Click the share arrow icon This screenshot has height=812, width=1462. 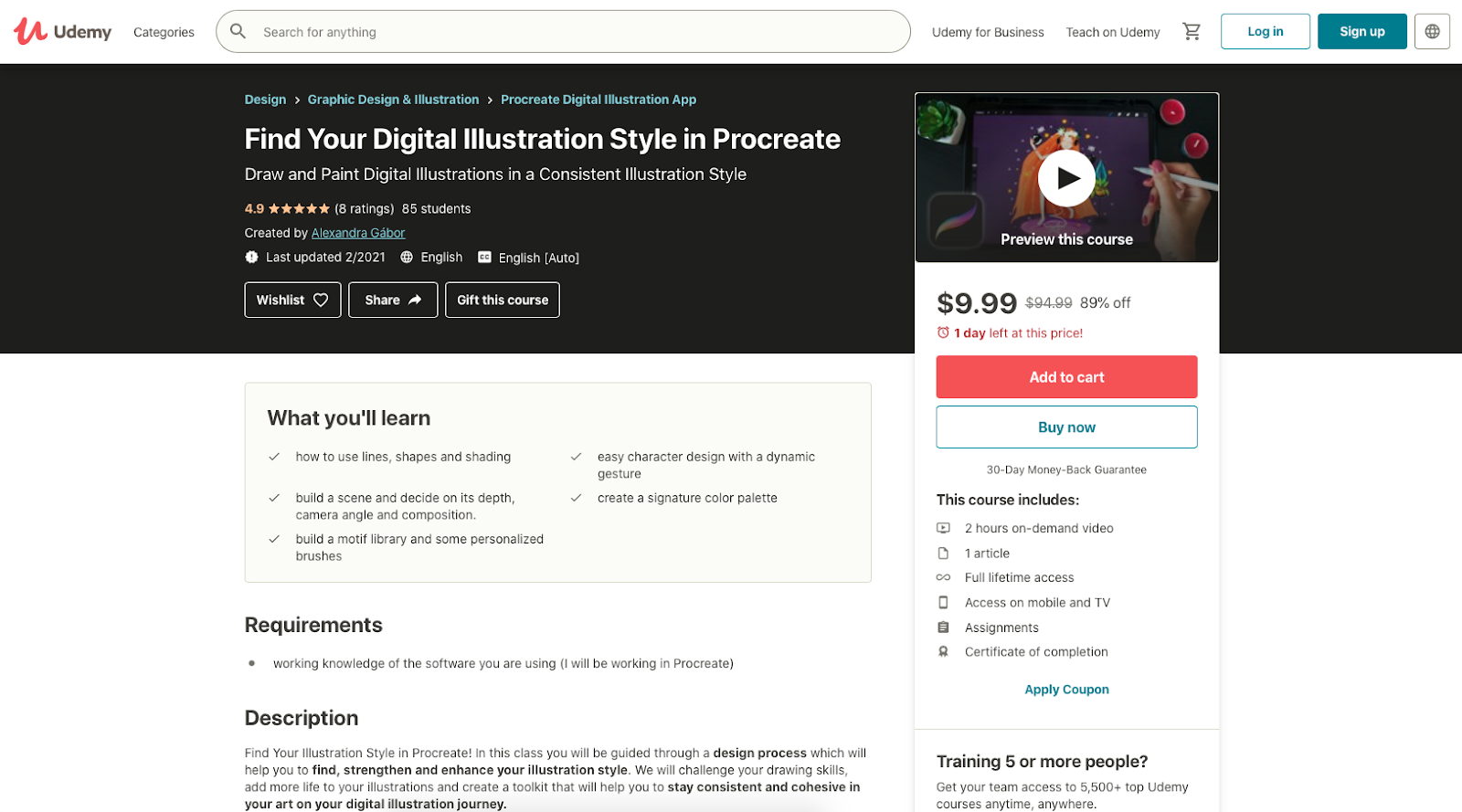(415, 300)
